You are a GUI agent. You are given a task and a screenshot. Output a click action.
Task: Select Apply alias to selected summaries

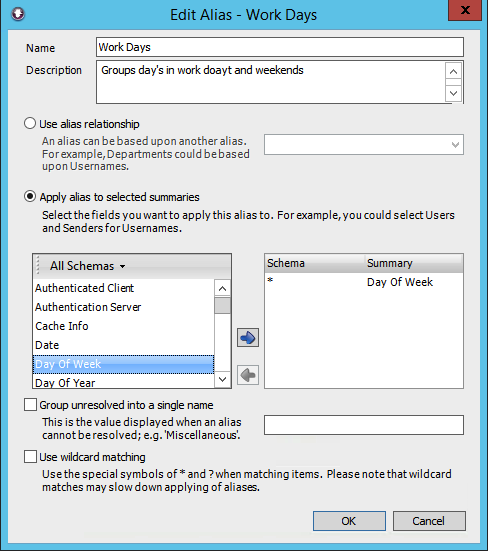tap(30, 196)
